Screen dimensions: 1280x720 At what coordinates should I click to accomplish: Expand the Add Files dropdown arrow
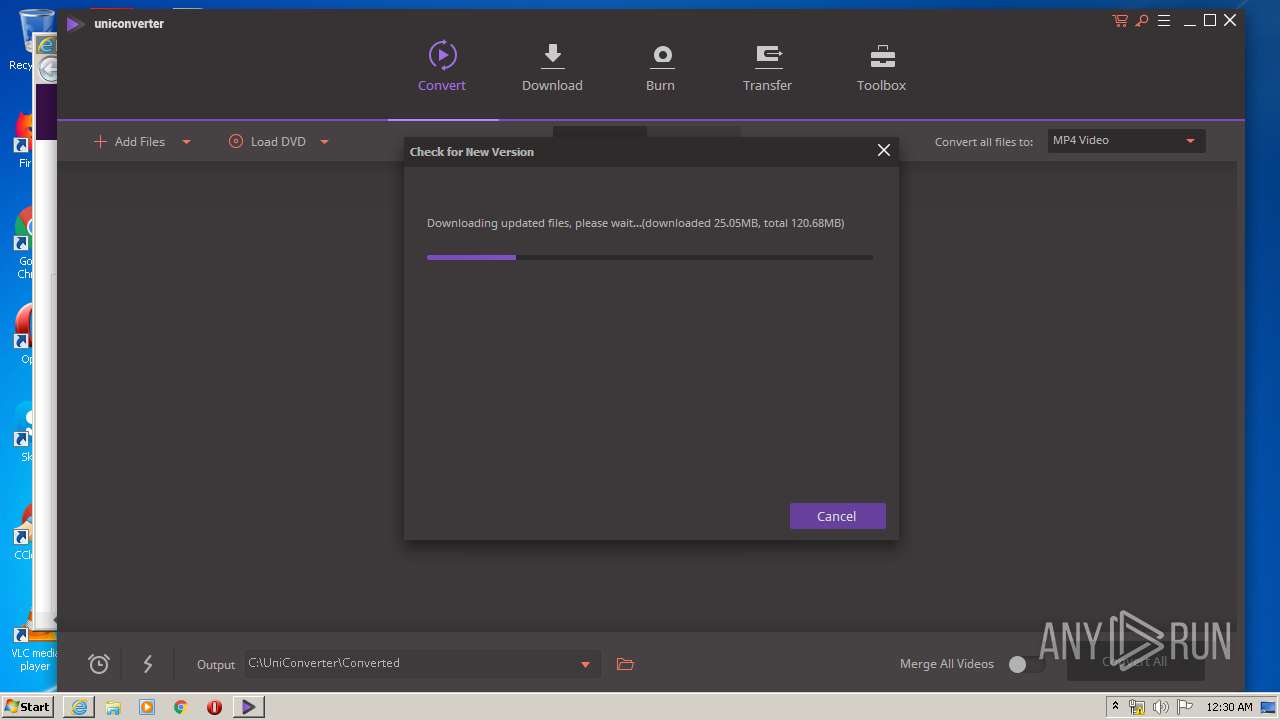point(186,142)
